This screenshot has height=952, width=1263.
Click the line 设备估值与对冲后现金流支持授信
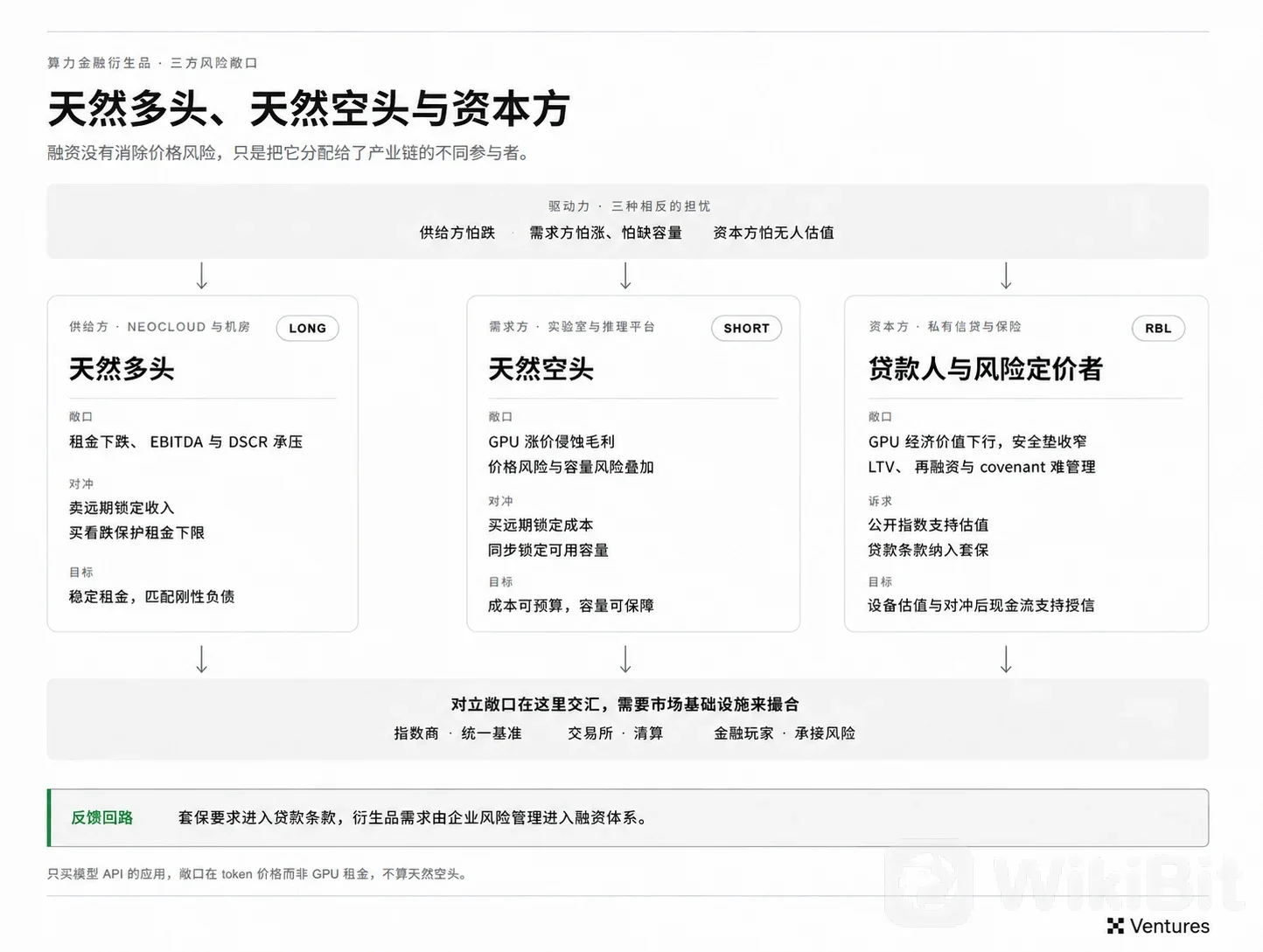click(x=981, y=605)
